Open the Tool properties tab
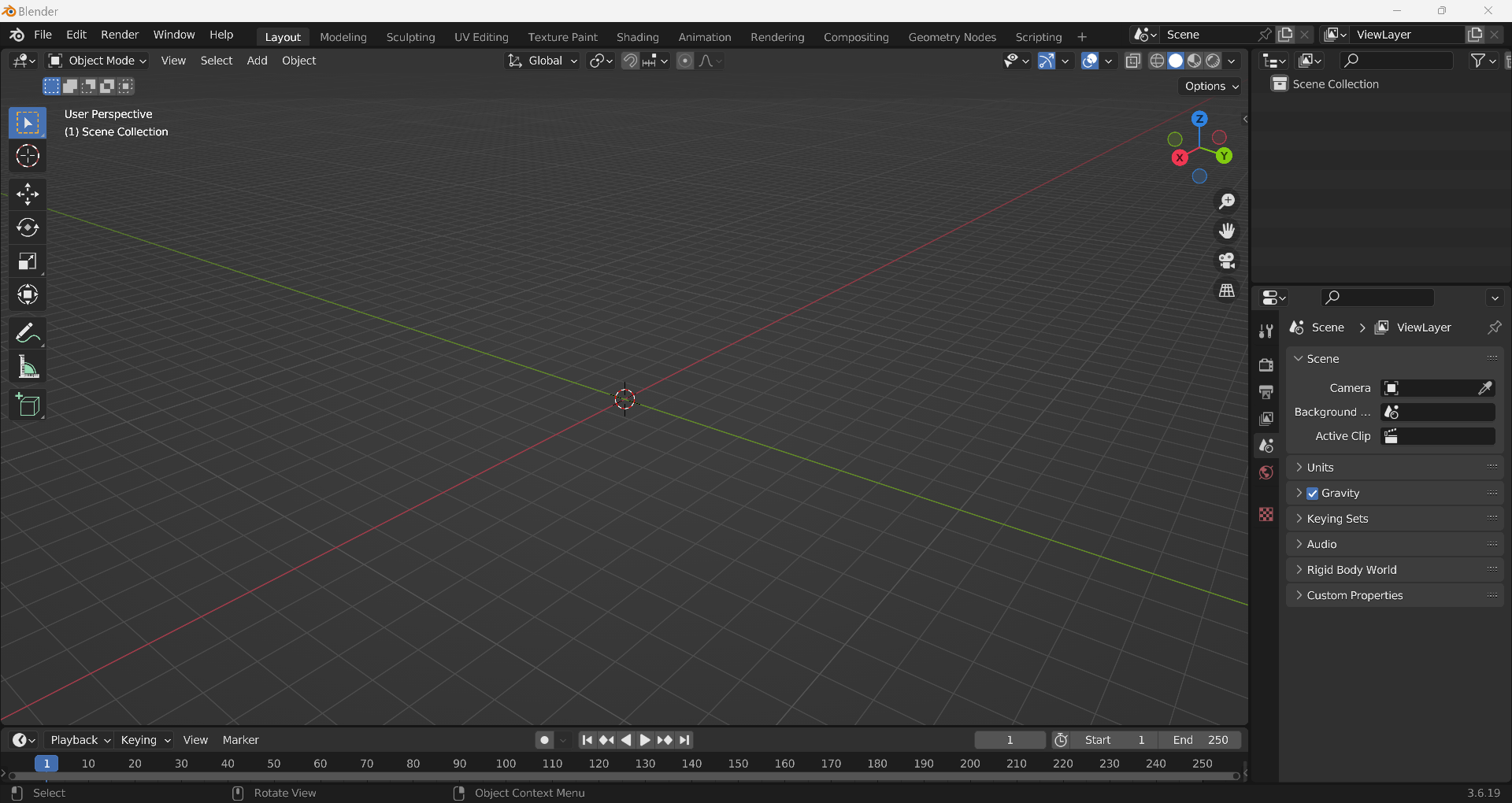 pyautogui.click(x=1266, y=331)
